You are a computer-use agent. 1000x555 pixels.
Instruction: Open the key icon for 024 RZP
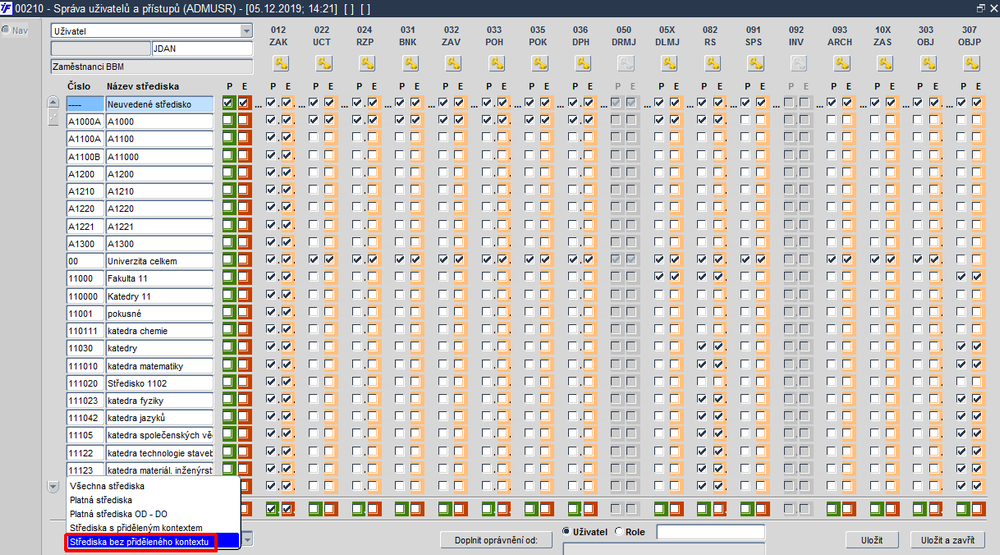[367, 63]
